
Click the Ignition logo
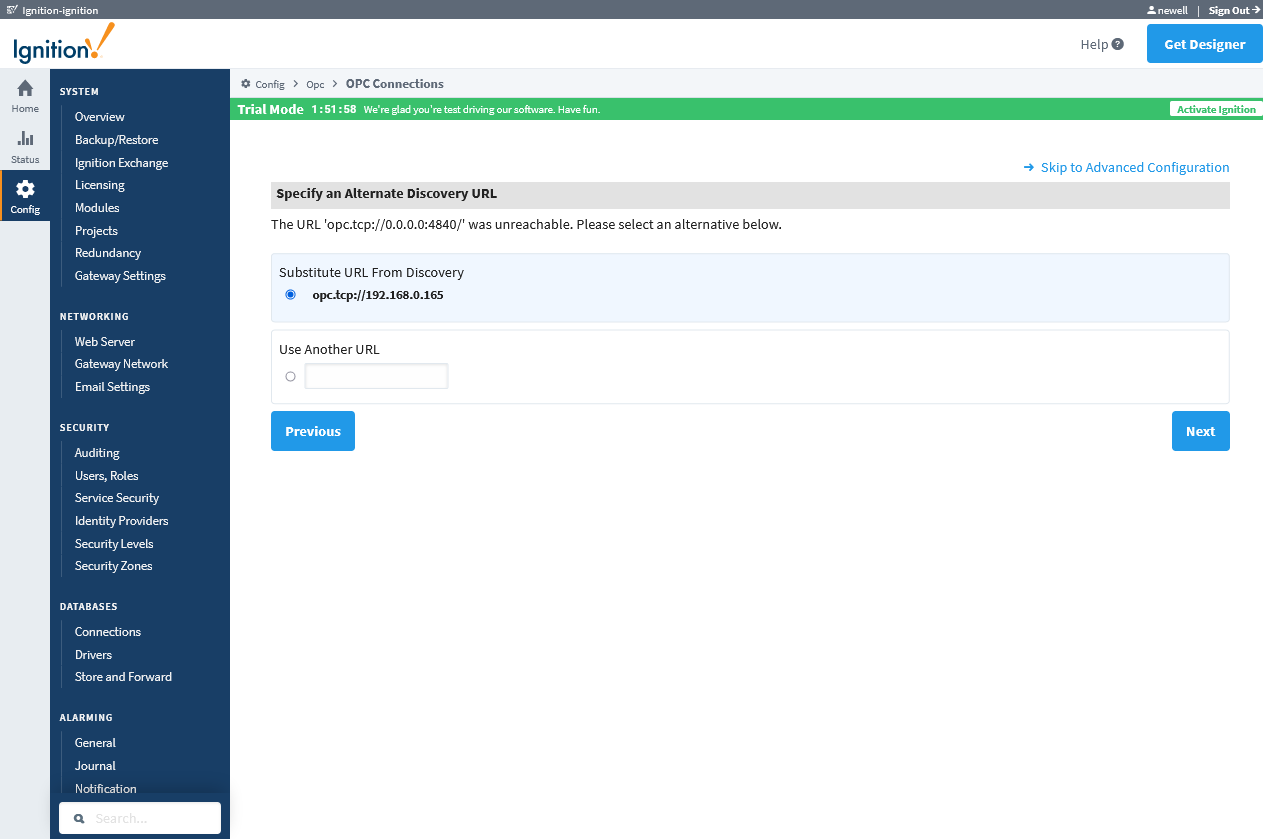point(64,44)
